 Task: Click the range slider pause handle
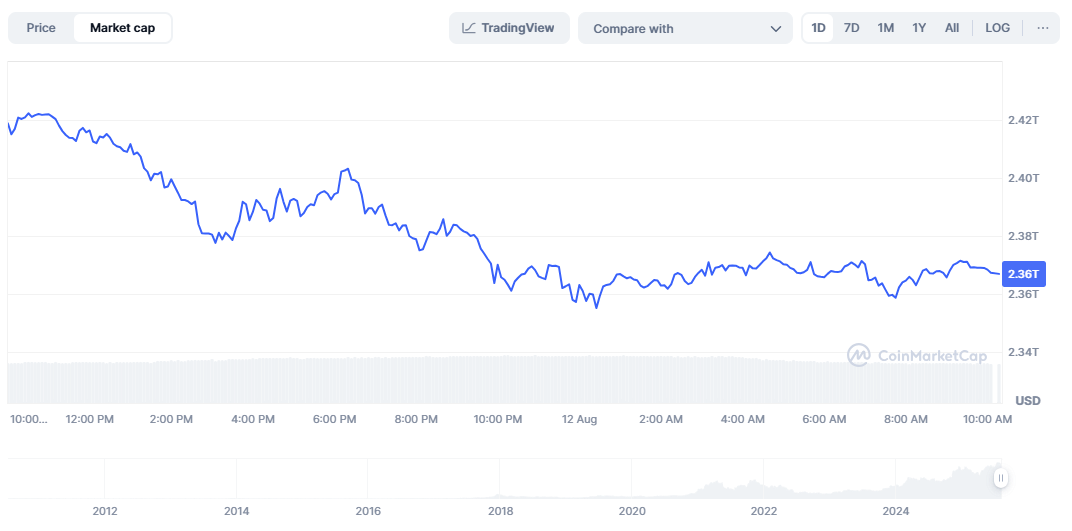click(x=1001, y=478)
